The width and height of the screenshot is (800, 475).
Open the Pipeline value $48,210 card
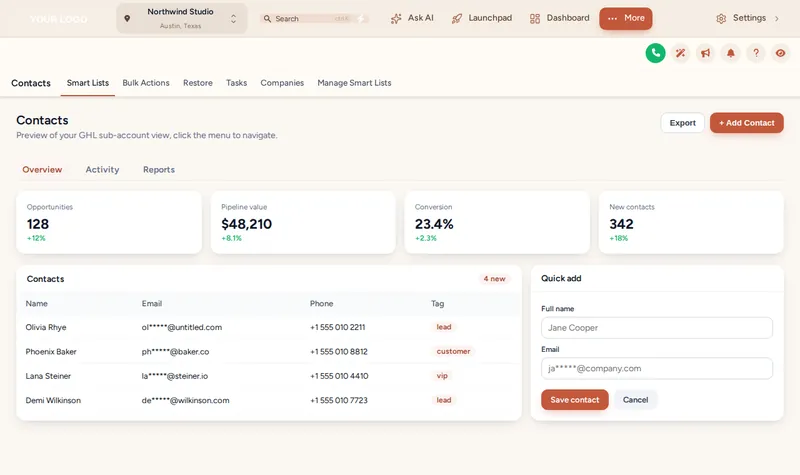click(x=303, y=222)
